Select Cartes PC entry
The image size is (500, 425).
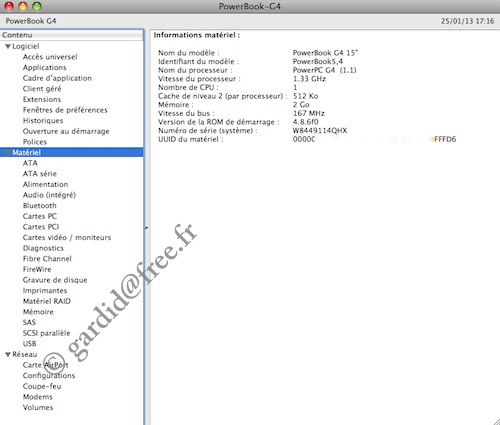coord(40,216)
